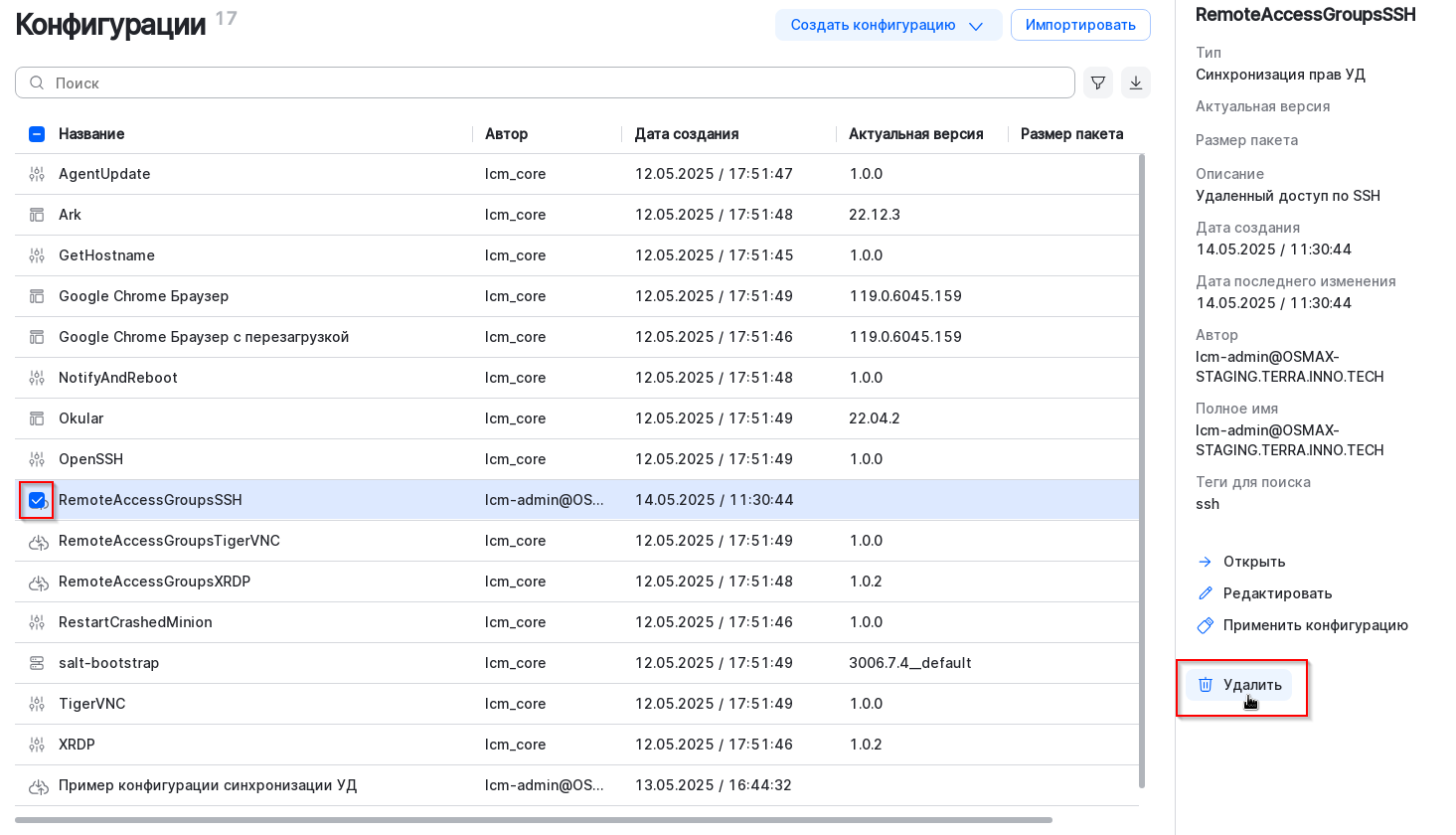Click the configuration icon next to AgentUpdate

pos(37,173)
